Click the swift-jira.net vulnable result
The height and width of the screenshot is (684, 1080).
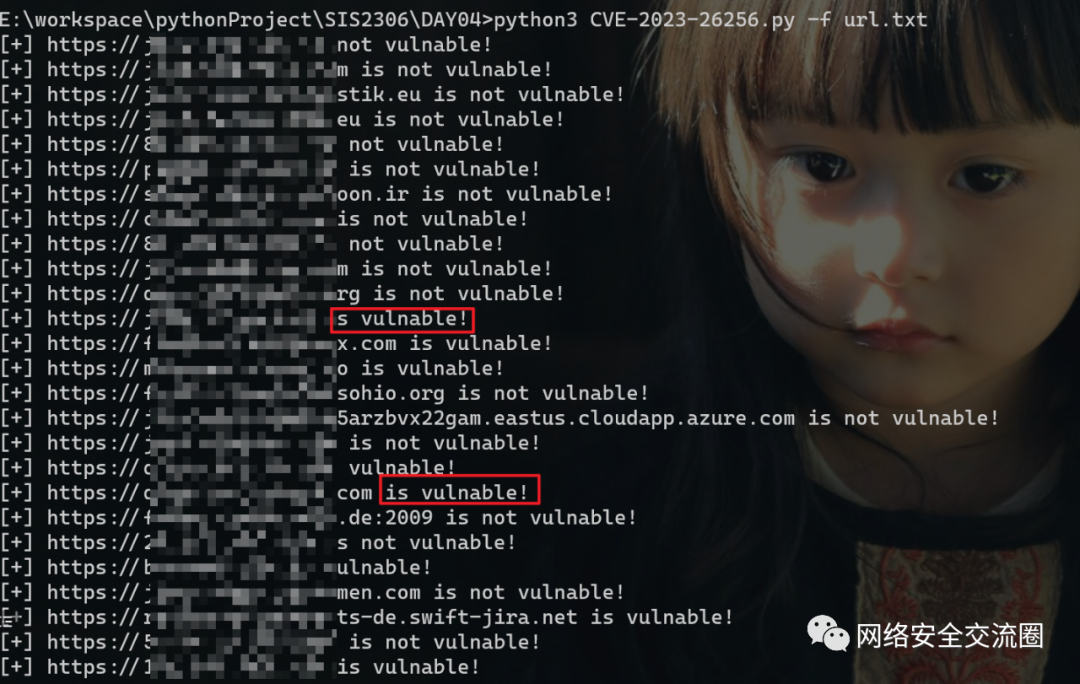[x=534, y=617]
